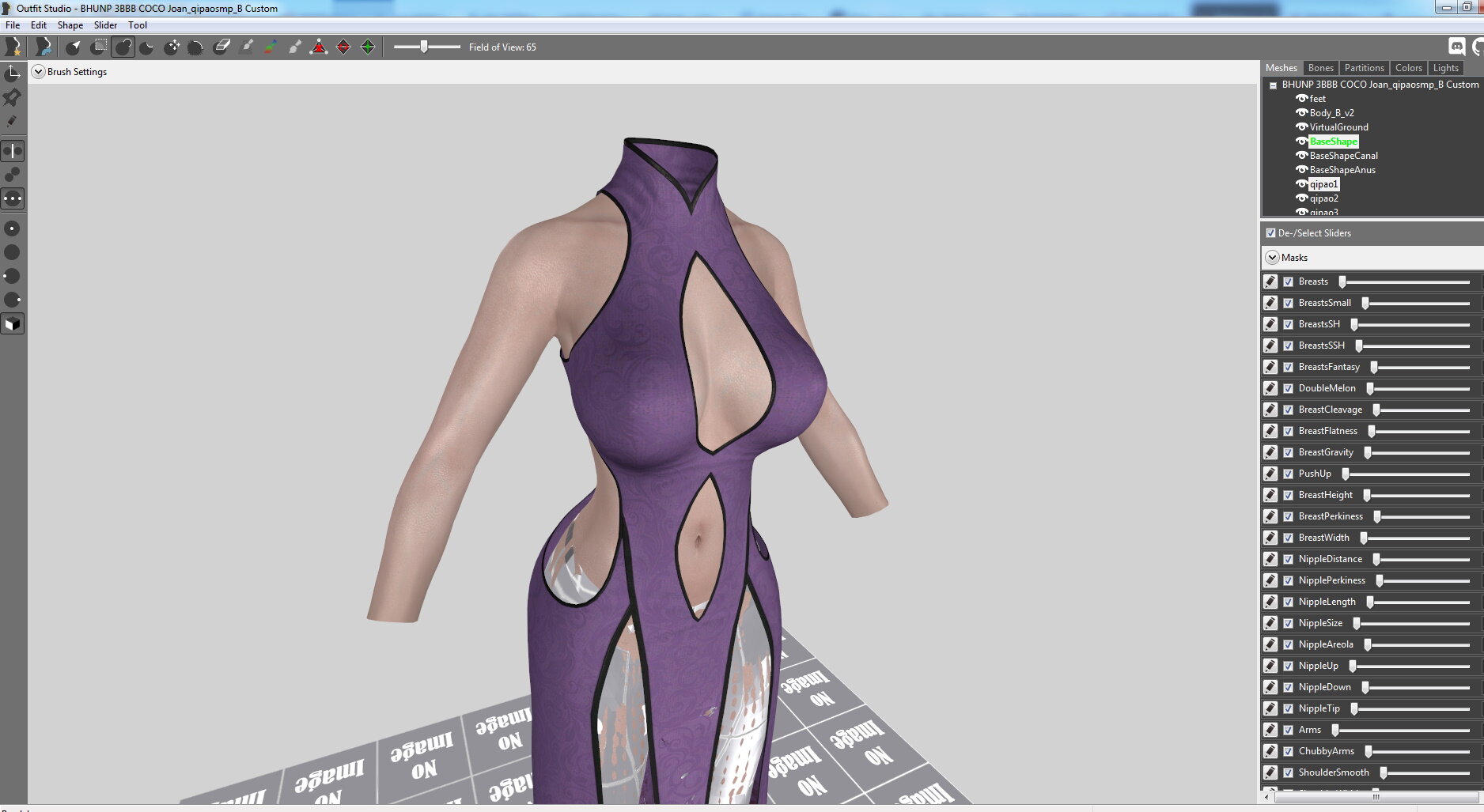Select the BaseShapeCanal mesh

click(x=1343, y=156)
